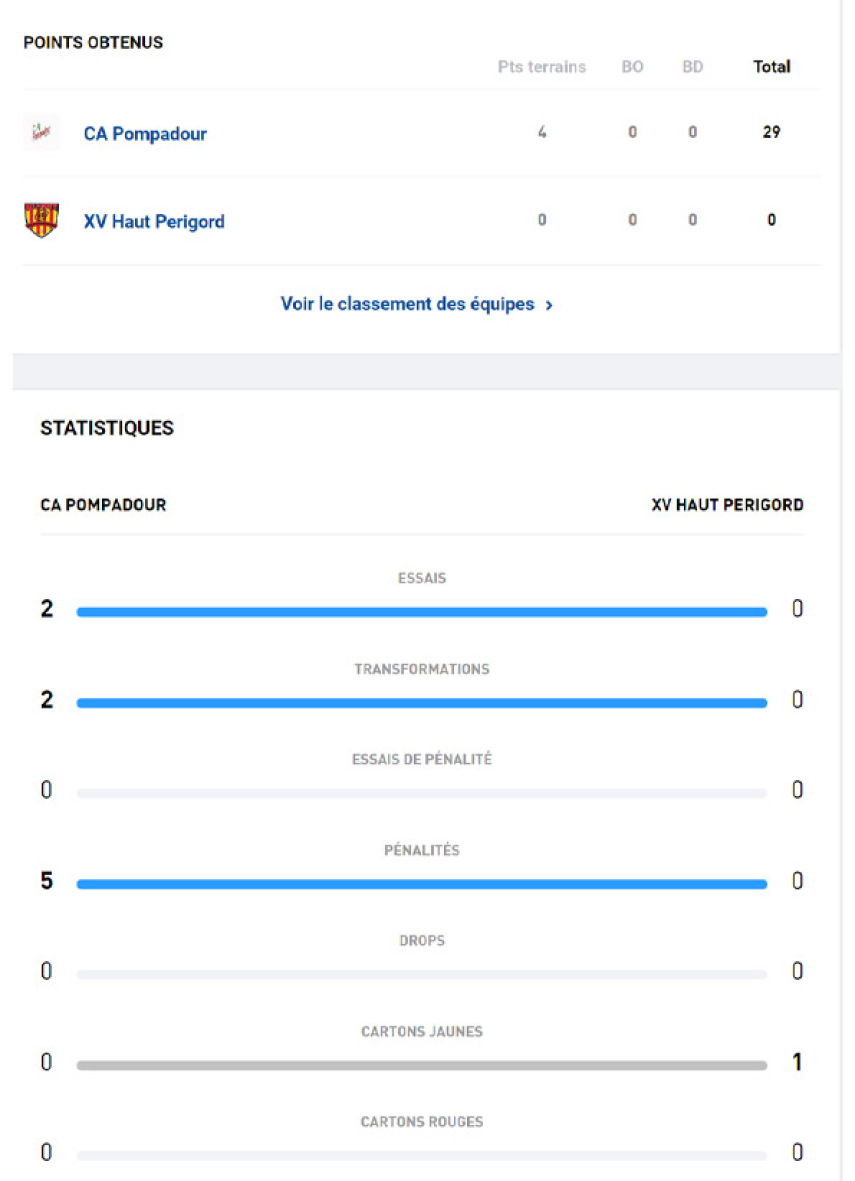Click the Transformations blue progress bar

tap(421, 703)
